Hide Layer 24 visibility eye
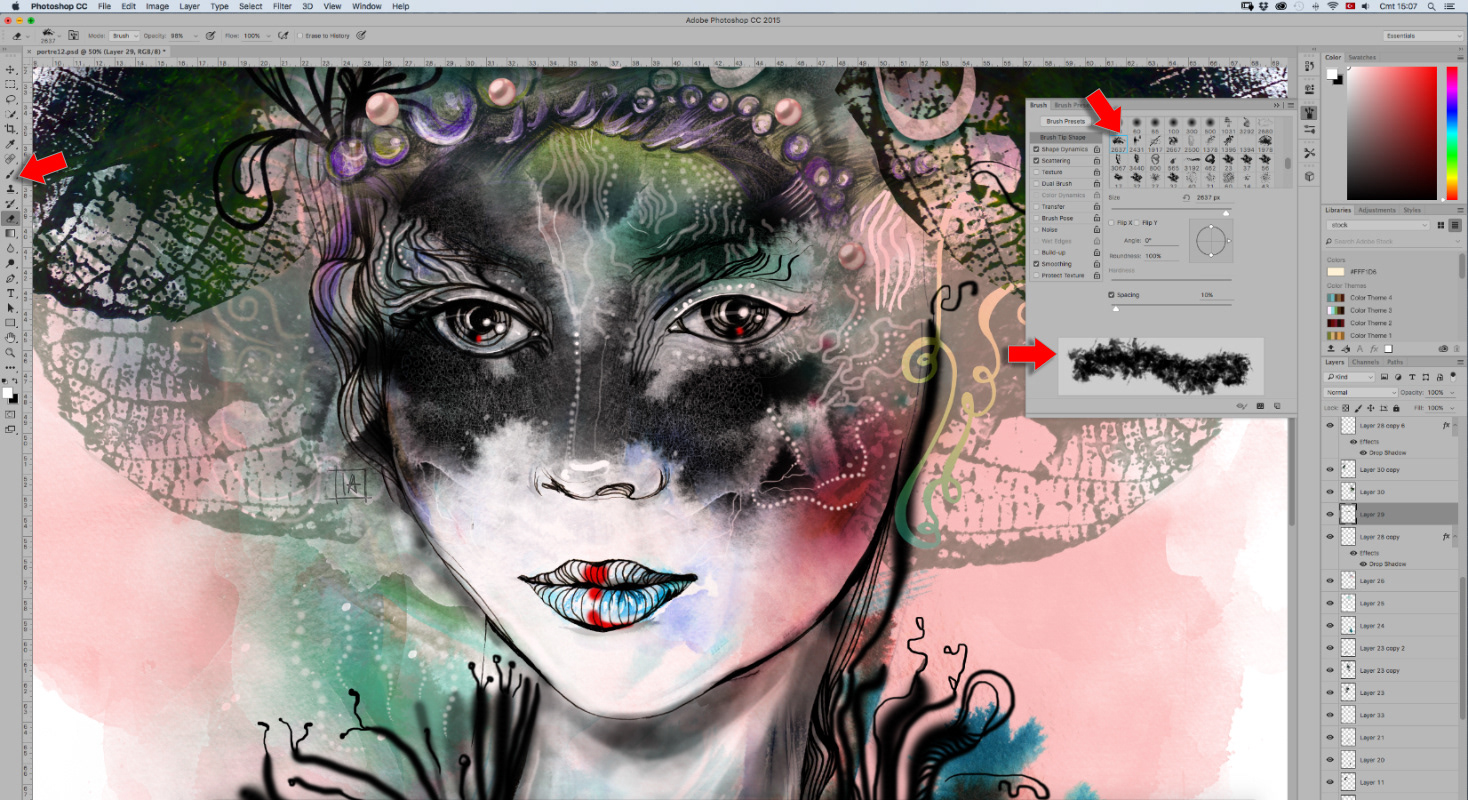1468x800 pixels. [1330, 626]
